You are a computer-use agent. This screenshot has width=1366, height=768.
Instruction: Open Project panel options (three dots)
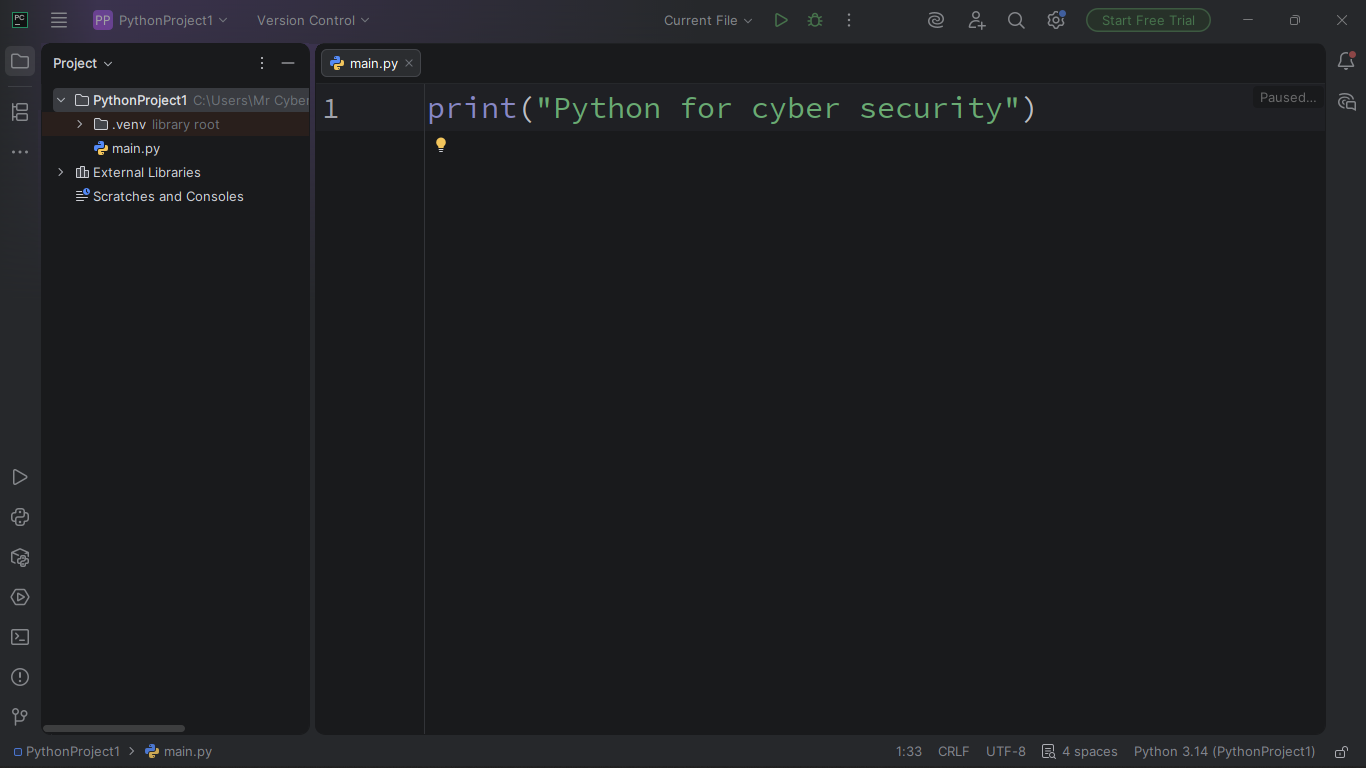[x=262, y=63]
